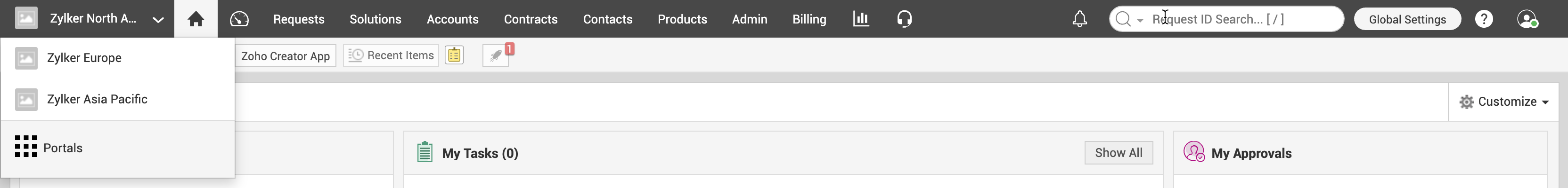Image resolution: width=1568 pixels, height=188 pixels.
Task: Collapse the Zylker North America portal dropdown
Action: pos(158,19)
